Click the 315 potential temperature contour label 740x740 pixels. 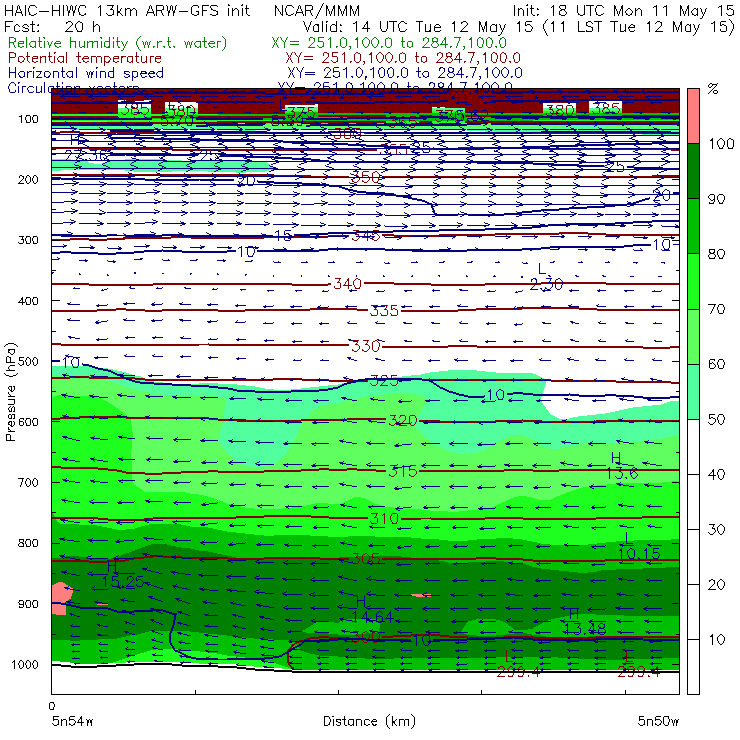[x=403, y=471]
